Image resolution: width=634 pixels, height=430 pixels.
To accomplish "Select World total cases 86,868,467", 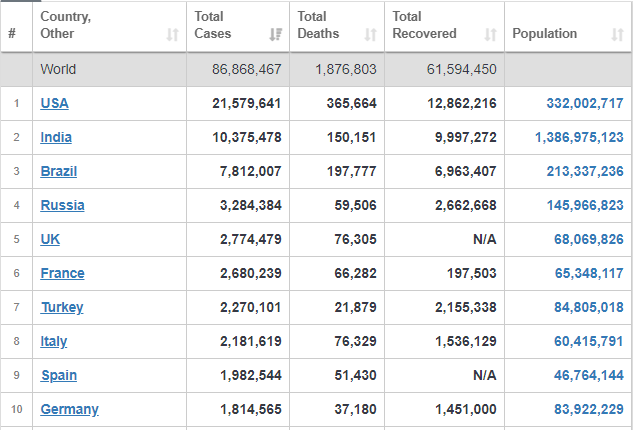I will point(247,69).
